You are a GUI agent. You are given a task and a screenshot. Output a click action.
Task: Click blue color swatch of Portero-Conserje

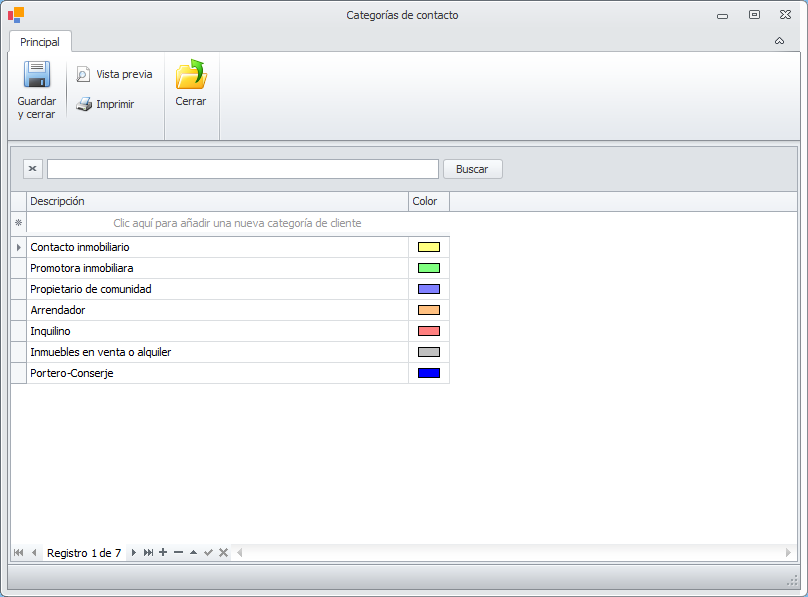pyautogui.click(x=429, y=373)
